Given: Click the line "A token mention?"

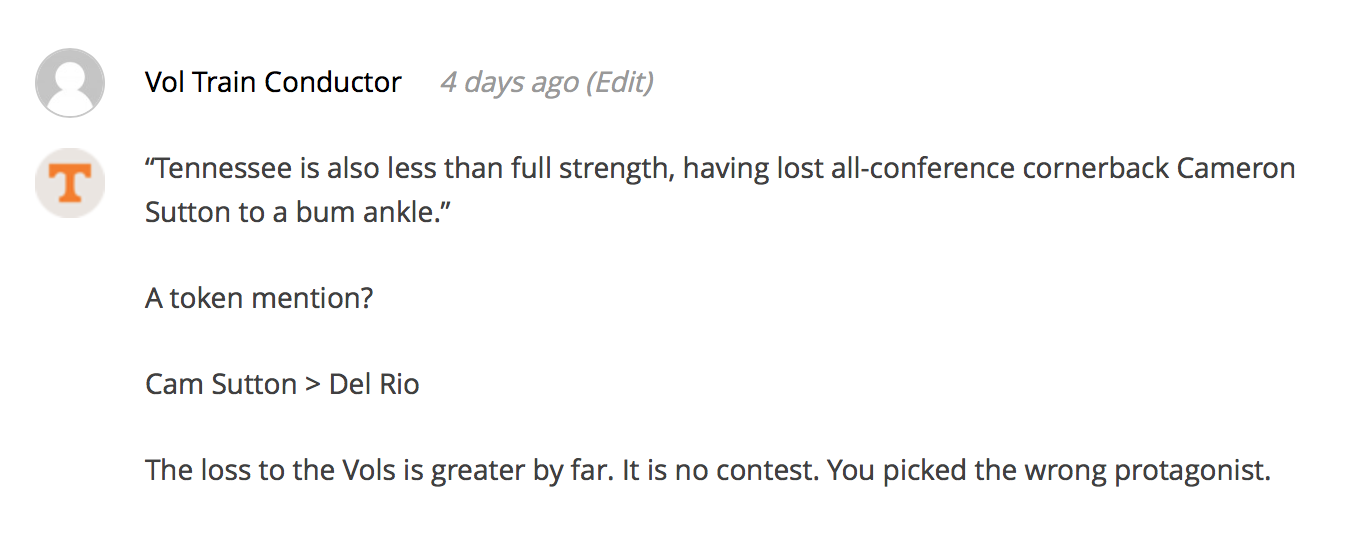Looking at the screenshot, I should (x=259, y=298).
